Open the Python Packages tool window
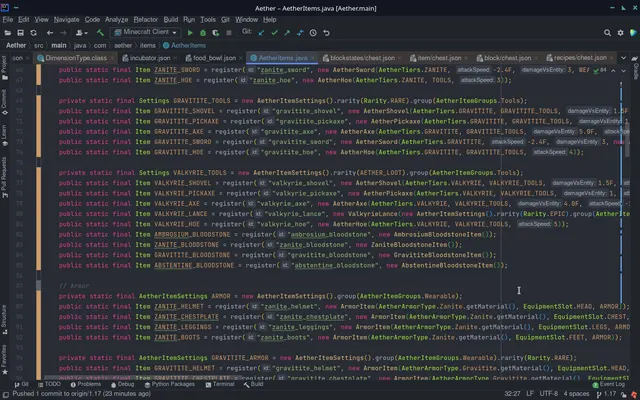Image resolution: width=640 pixels, height=400 pixels. pyautogui.click(x=169, y=384)
